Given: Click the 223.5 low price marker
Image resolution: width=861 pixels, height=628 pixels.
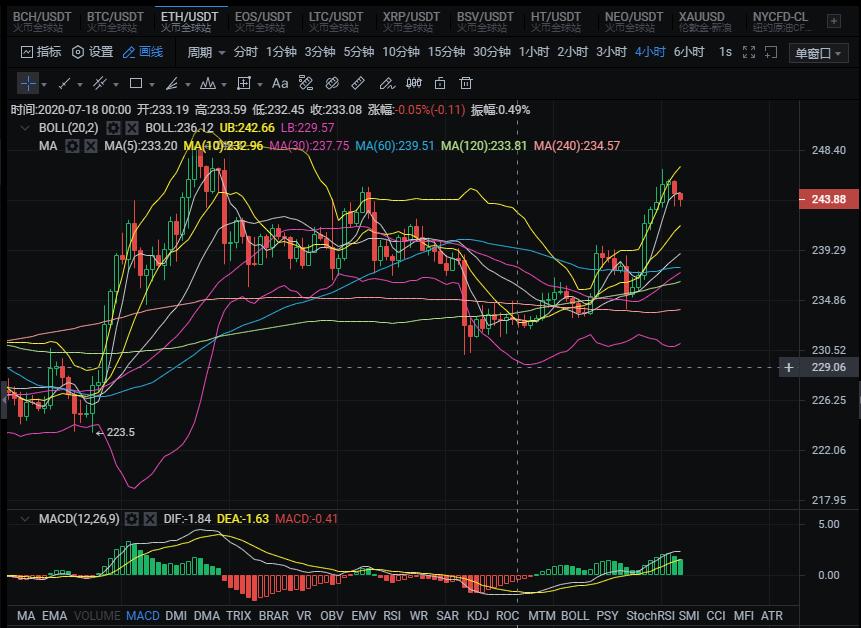Looking at the screenshot, I should [x=115, y=433].
